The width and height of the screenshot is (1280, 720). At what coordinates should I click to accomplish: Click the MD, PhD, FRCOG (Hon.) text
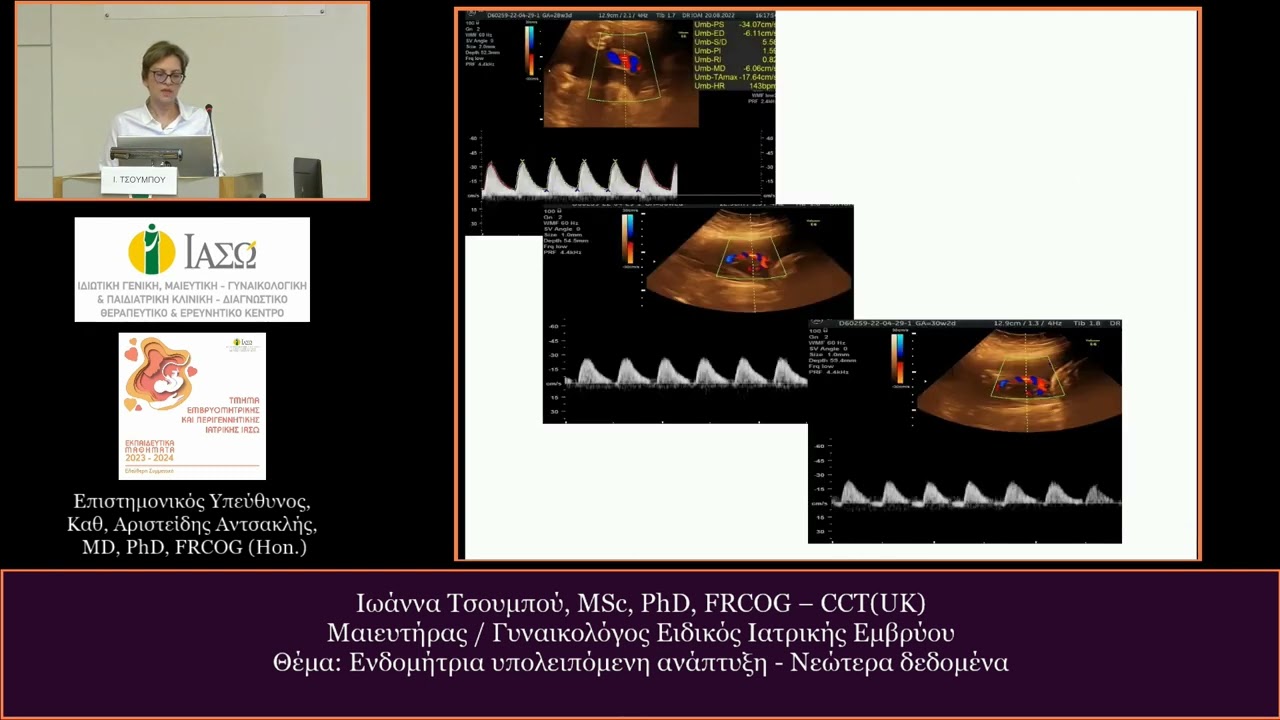(194, 547)
